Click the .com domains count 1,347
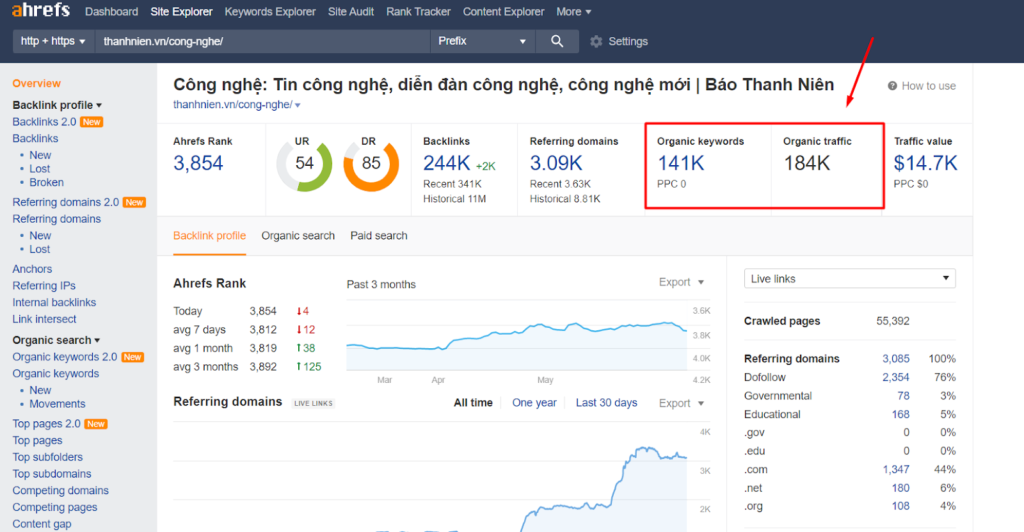This screenshot has height=532, width=1024. [896, 469]
